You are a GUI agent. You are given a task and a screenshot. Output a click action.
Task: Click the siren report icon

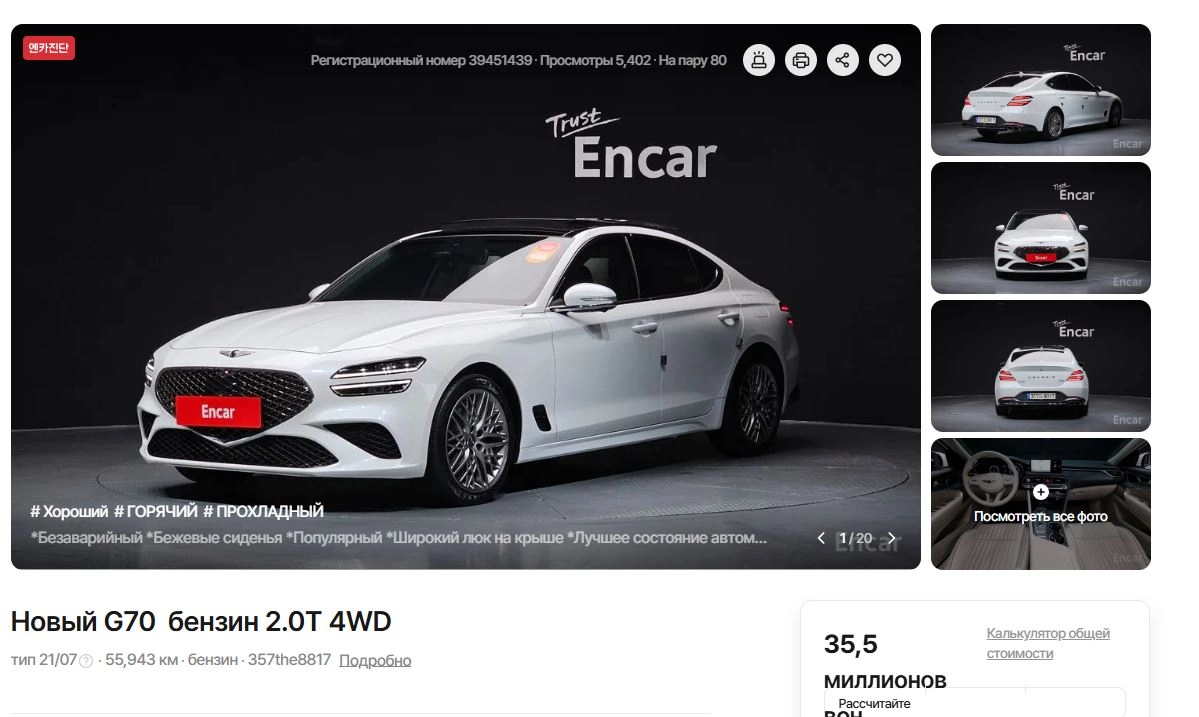[x=759, y=60]
